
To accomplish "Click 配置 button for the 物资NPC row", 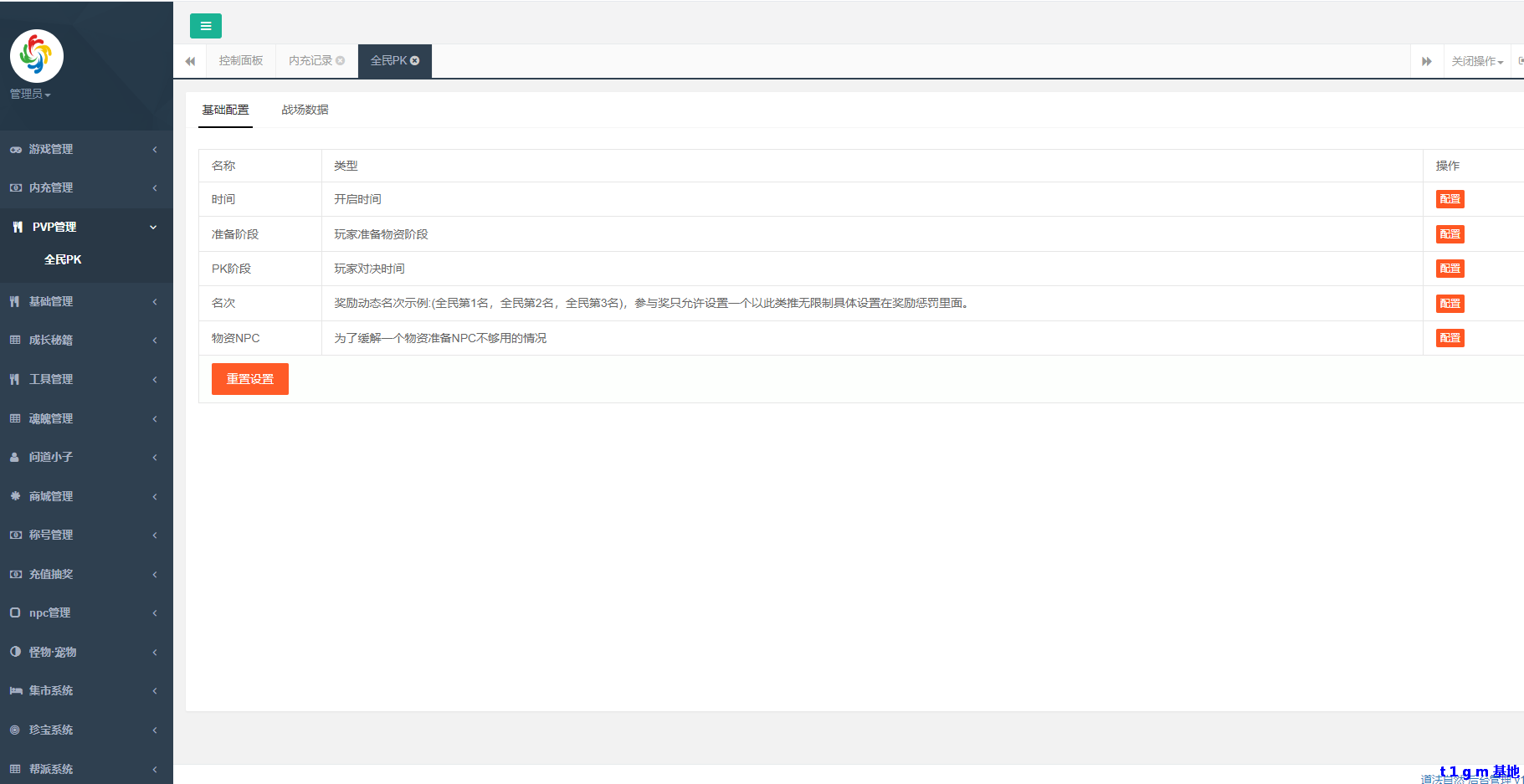I will click(1450, 338).
